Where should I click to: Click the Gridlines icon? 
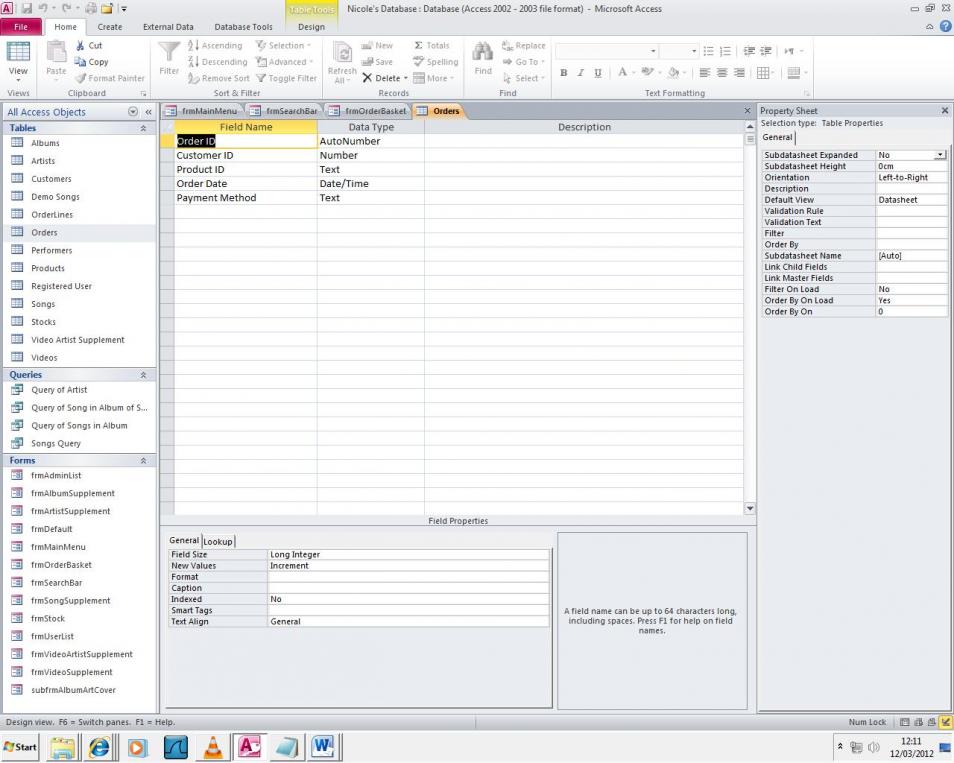[x=763, y=73]
